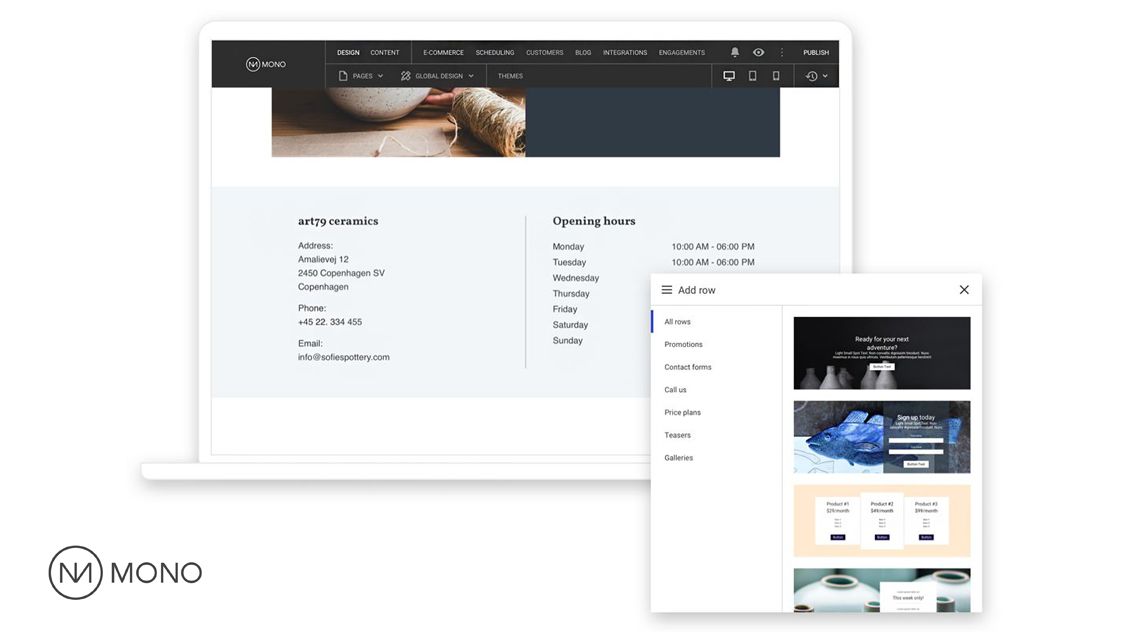Open the Blog menu
Image resolution: width=1128 pixels, height=637 pixels.
(x=583, y=53)
